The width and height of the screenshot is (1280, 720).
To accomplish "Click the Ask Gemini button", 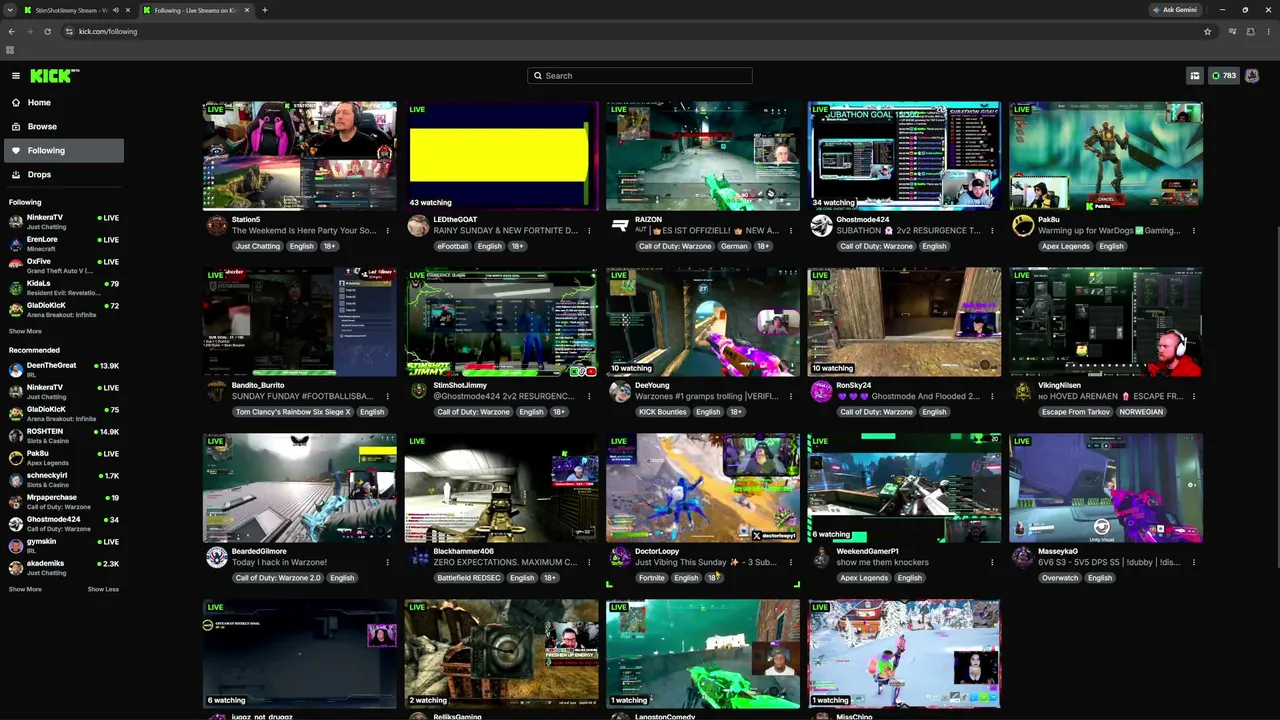I will click(1174, 10).
